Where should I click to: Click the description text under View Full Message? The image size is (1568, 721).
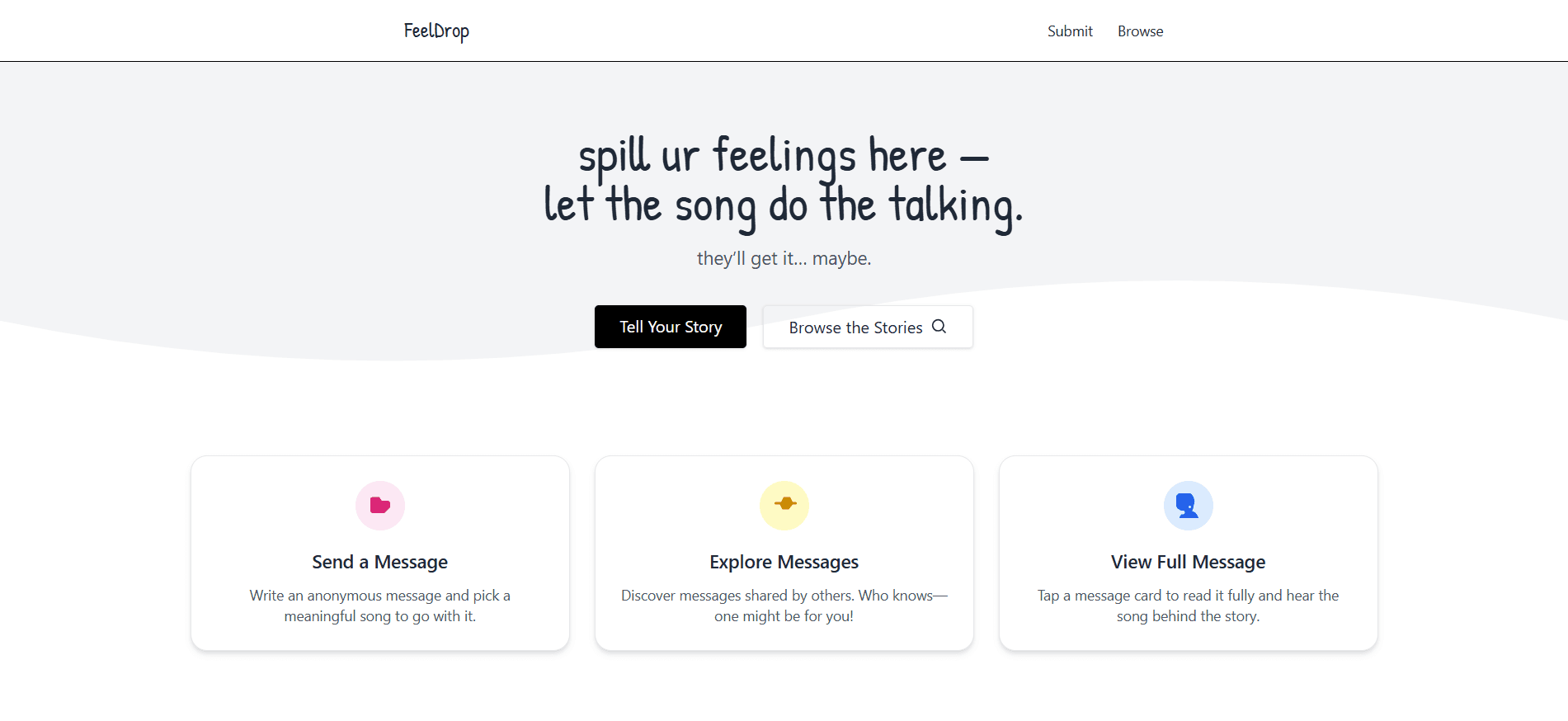pyautogui.click(x=1187, y=605)
